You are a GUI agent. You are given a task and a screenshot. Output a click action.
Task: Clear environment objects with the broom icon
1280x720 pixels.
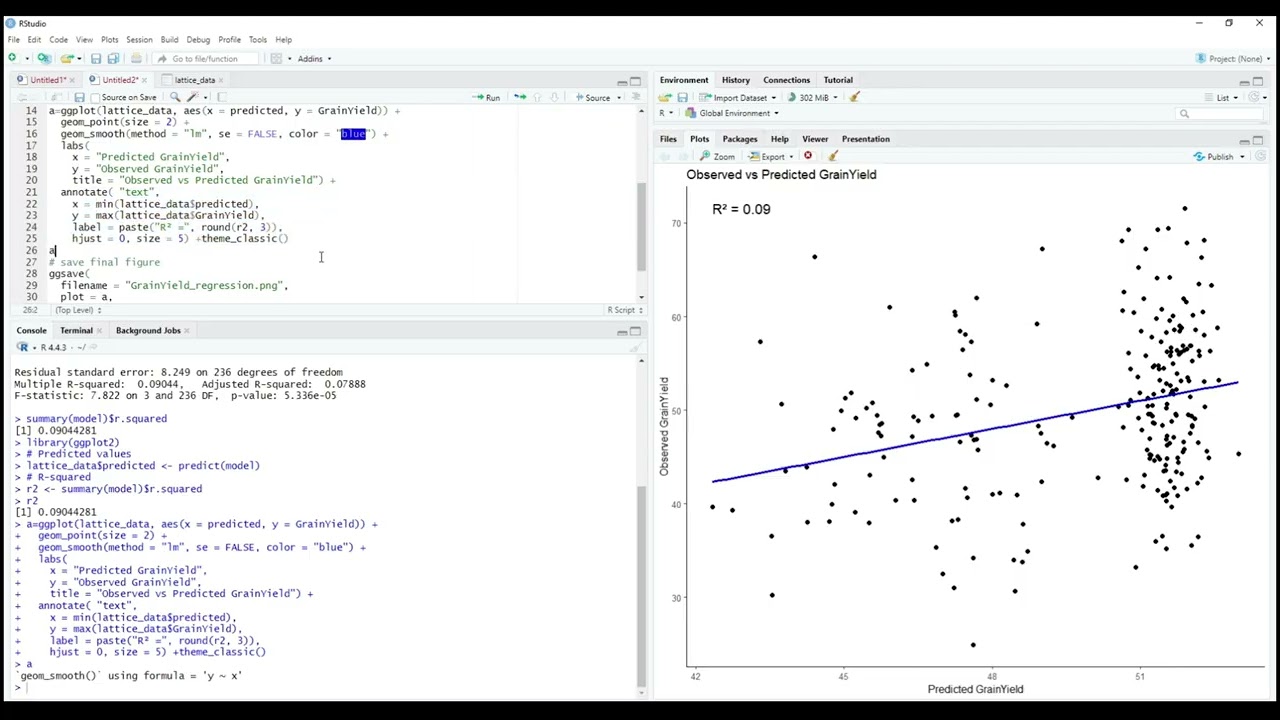pos(854,97)
